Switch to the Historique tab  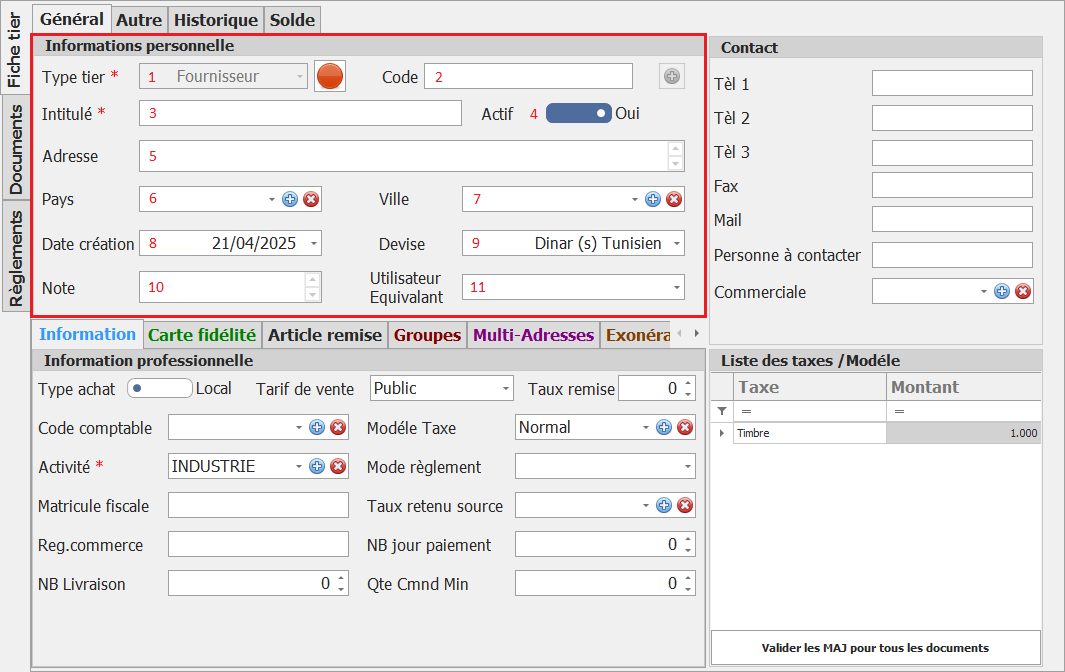(216, 19)
